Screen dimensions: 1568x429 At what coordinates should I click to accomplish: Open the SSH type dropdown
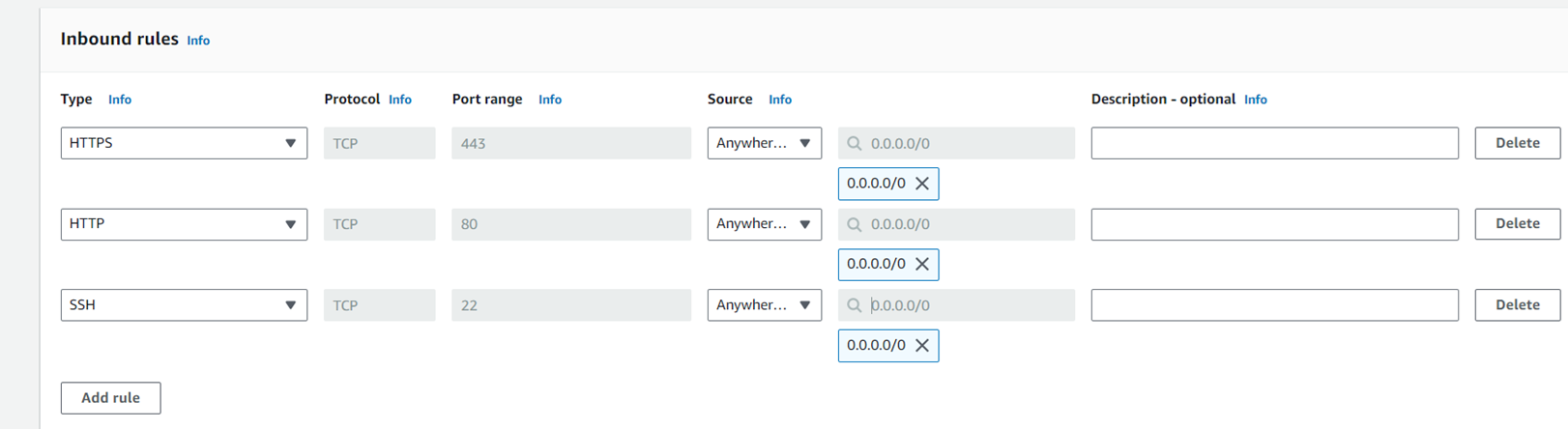184,305
